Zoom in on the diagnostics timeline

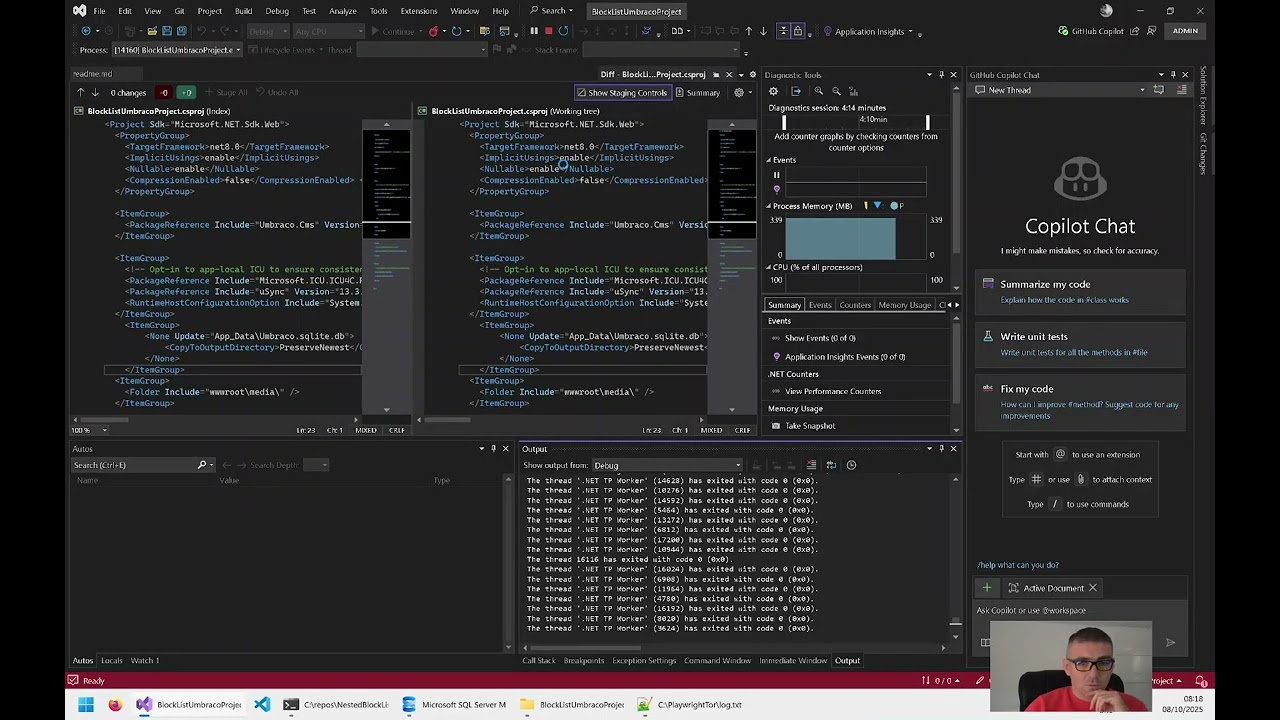coord(819,91)
